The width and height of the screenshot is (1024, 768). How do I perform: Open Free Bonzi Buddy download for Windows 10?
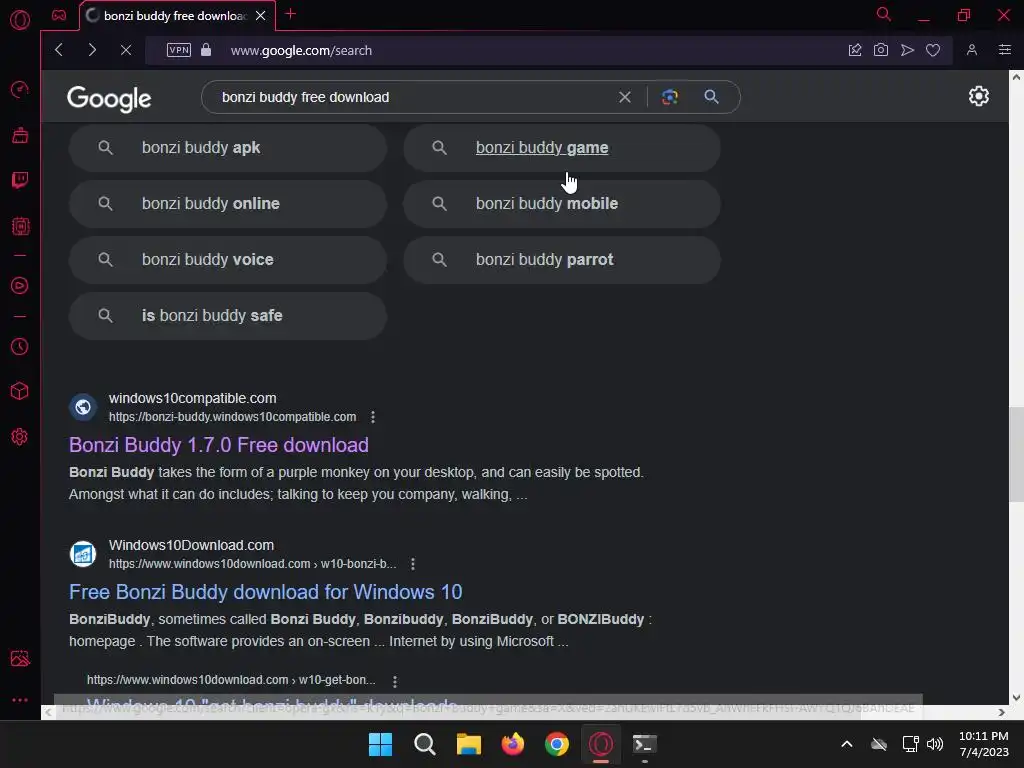pos(266,592)
